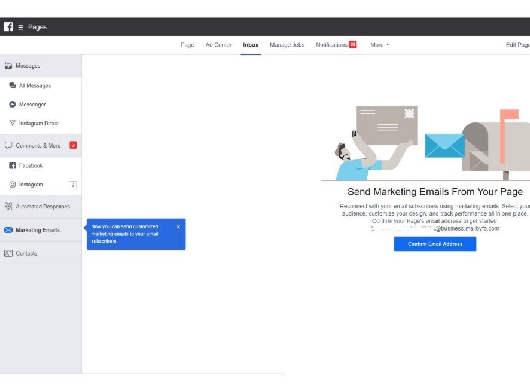This screenshot has width=530, height=390.
Task: Click the Automated Responses icon
Action: 8,206
